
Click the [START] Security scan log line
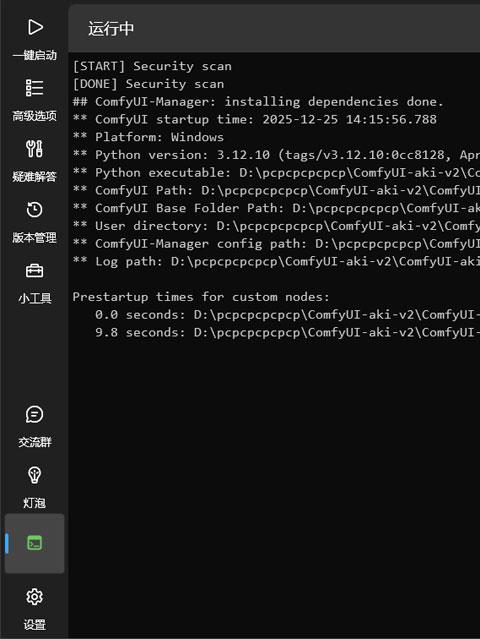(152, 66)
